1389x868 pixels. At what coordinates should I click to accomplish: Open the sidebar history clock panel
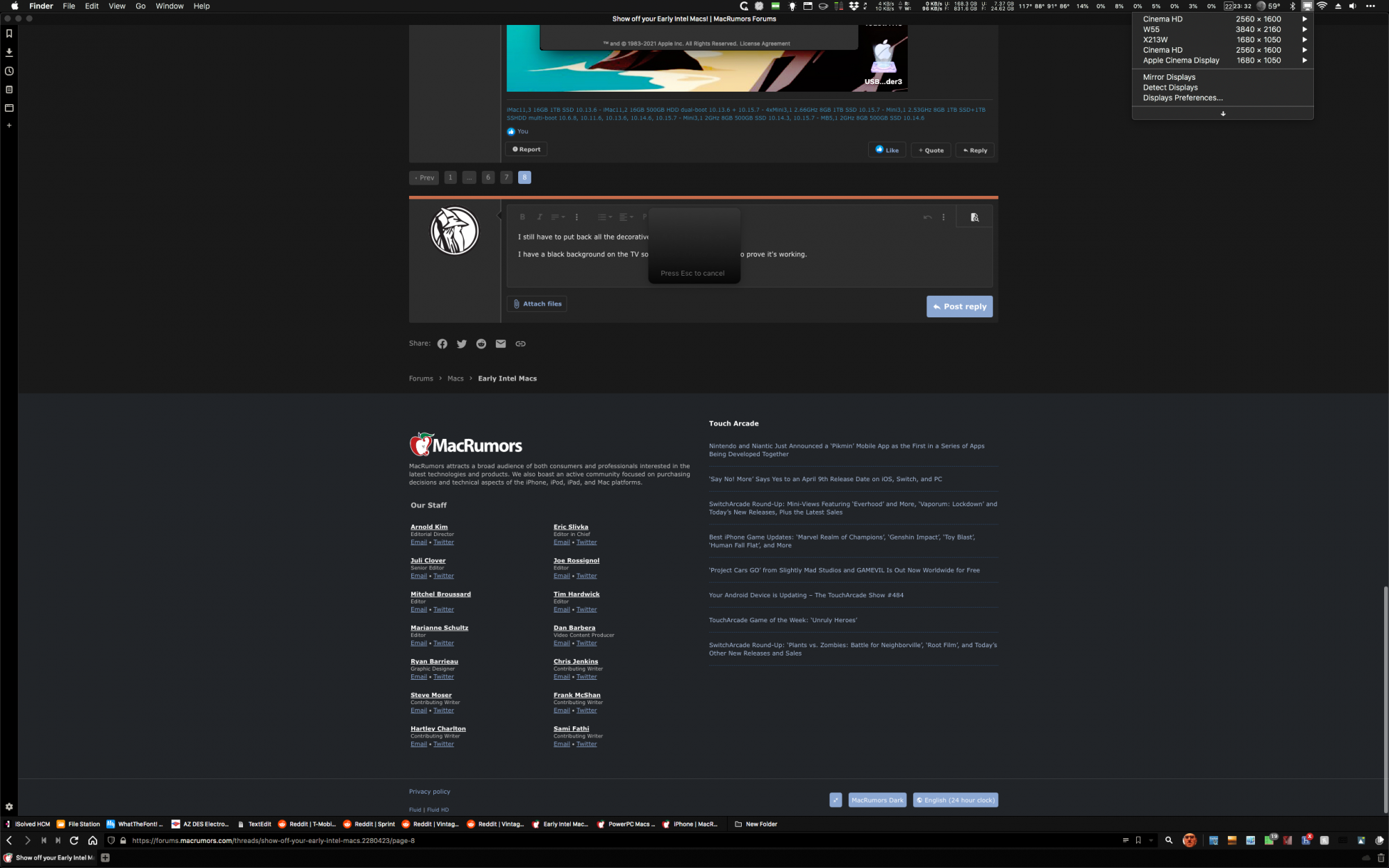point(9,71)
